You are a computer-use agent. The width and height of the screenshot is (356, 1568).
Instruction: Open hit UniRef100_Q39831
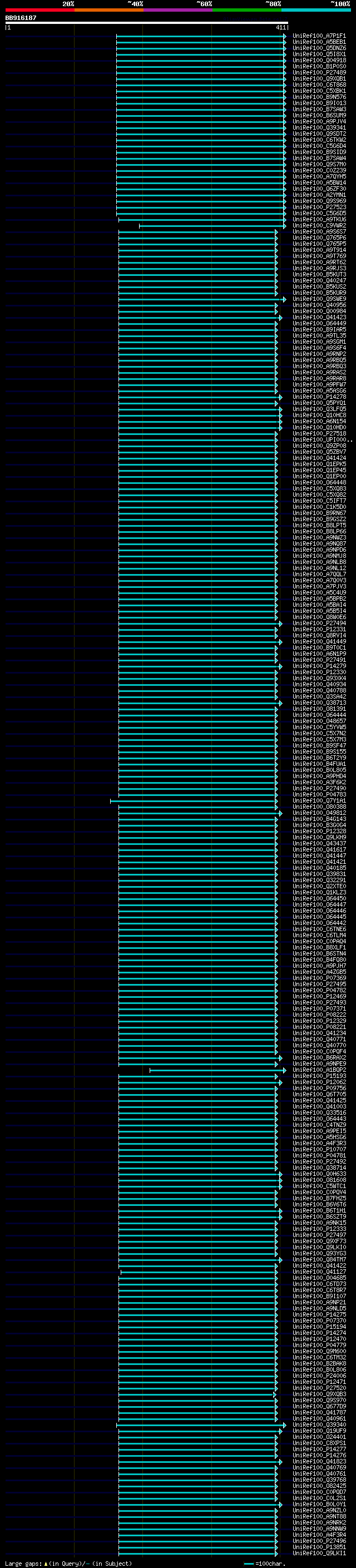(319, 874)
